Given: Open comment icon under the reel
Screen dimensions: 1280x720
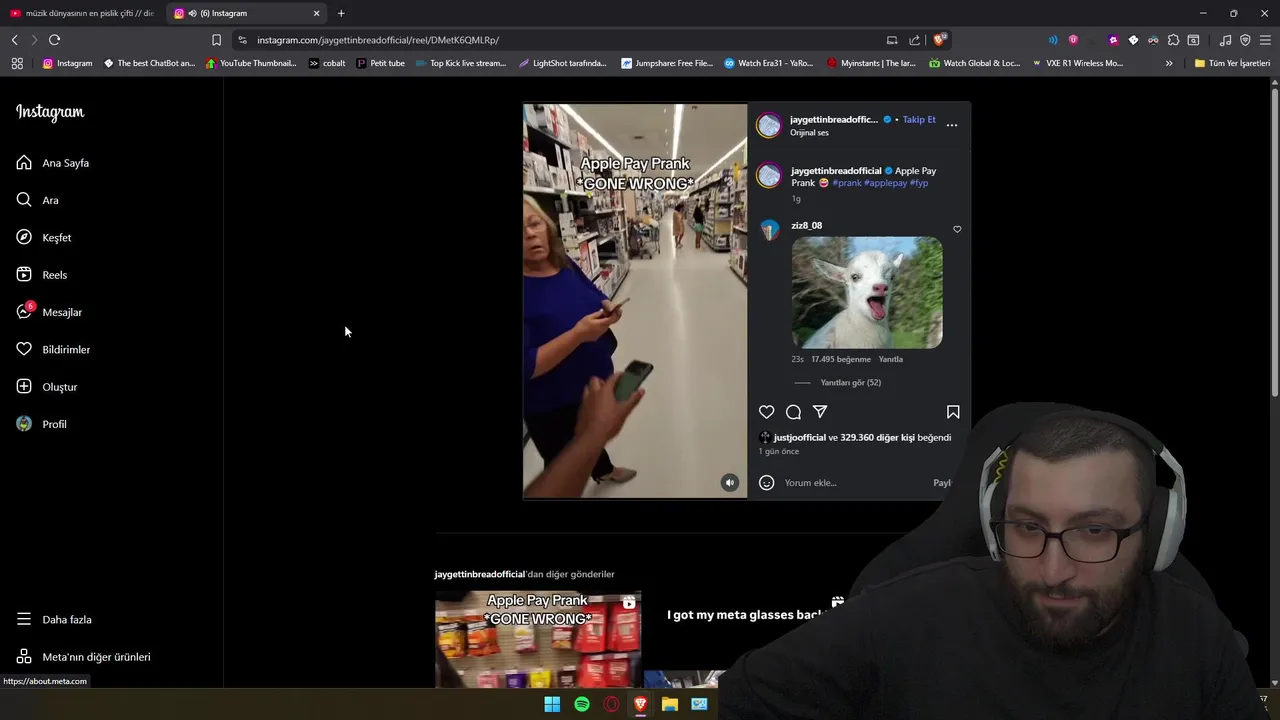Looking at the screenshot, I should (x=793, y=412).
